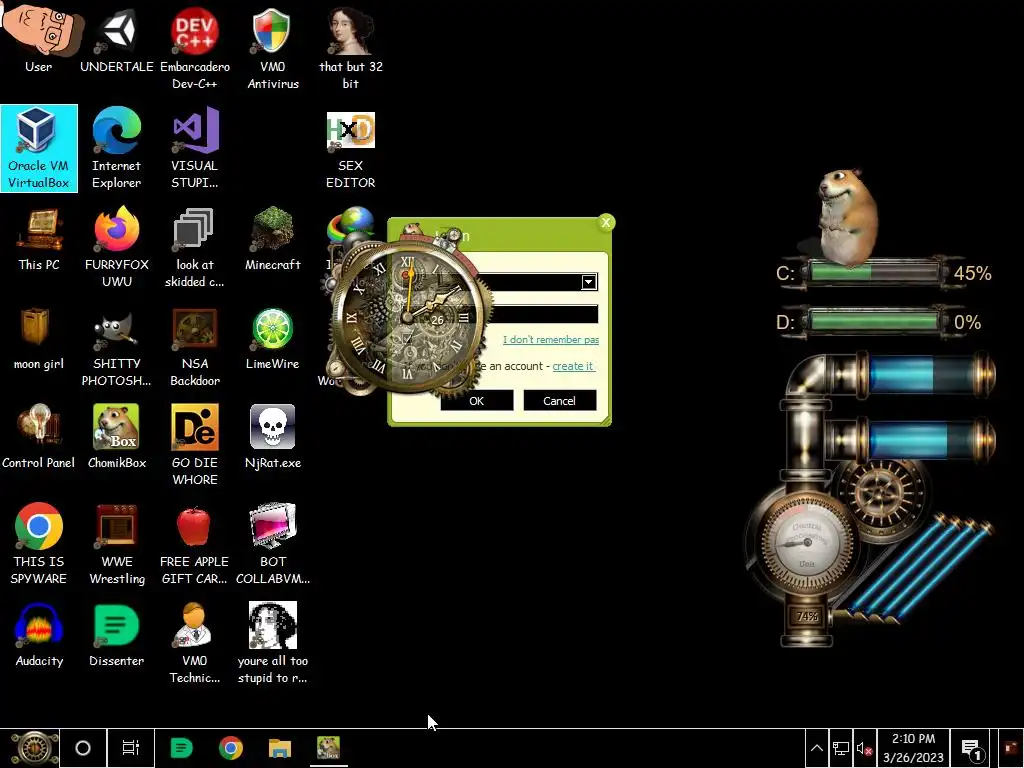Open Embarcadero Dev-C++ shortcut
1024x768 pixels.
point(195,48)
